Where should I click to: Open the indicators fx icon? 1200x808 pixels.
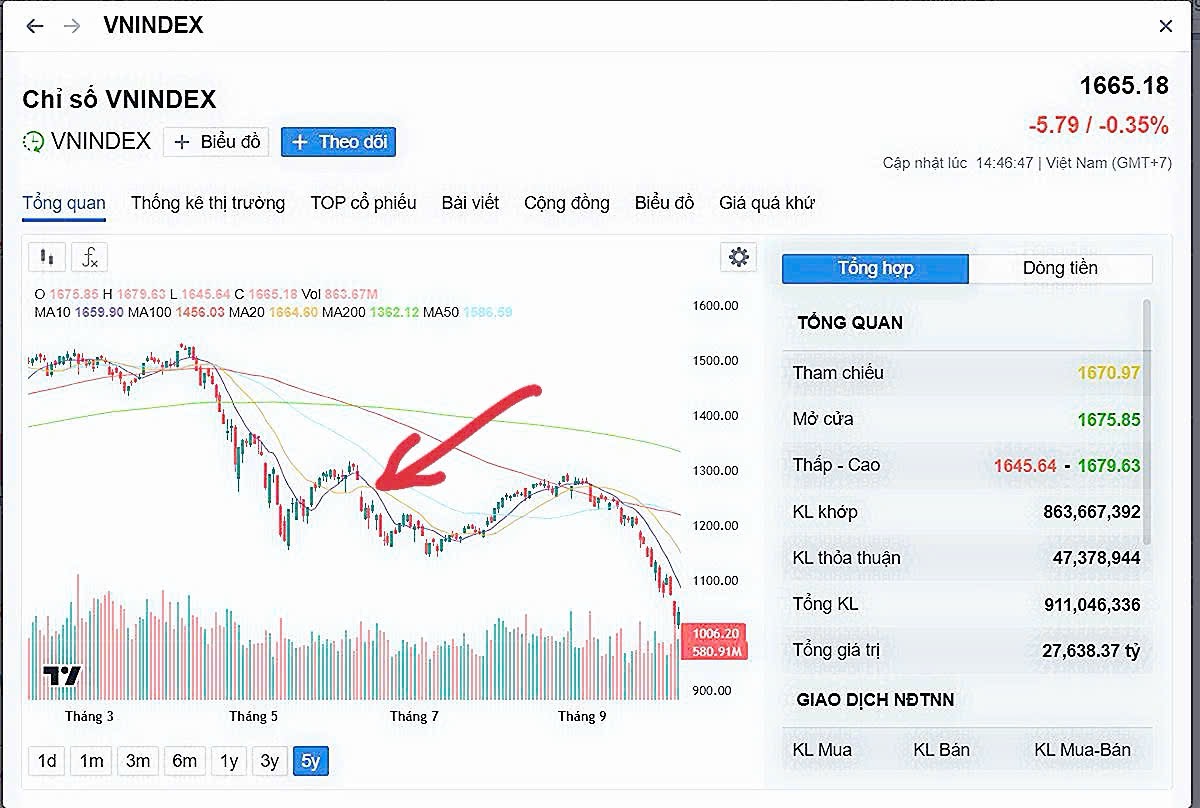[x=90, y=258]
